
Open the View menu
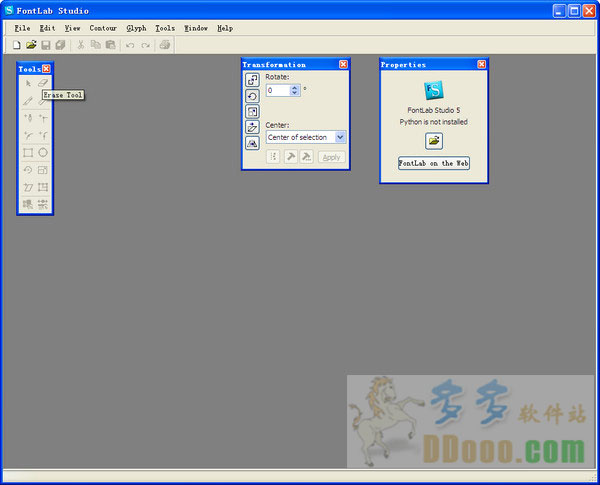tap(72, 28)
